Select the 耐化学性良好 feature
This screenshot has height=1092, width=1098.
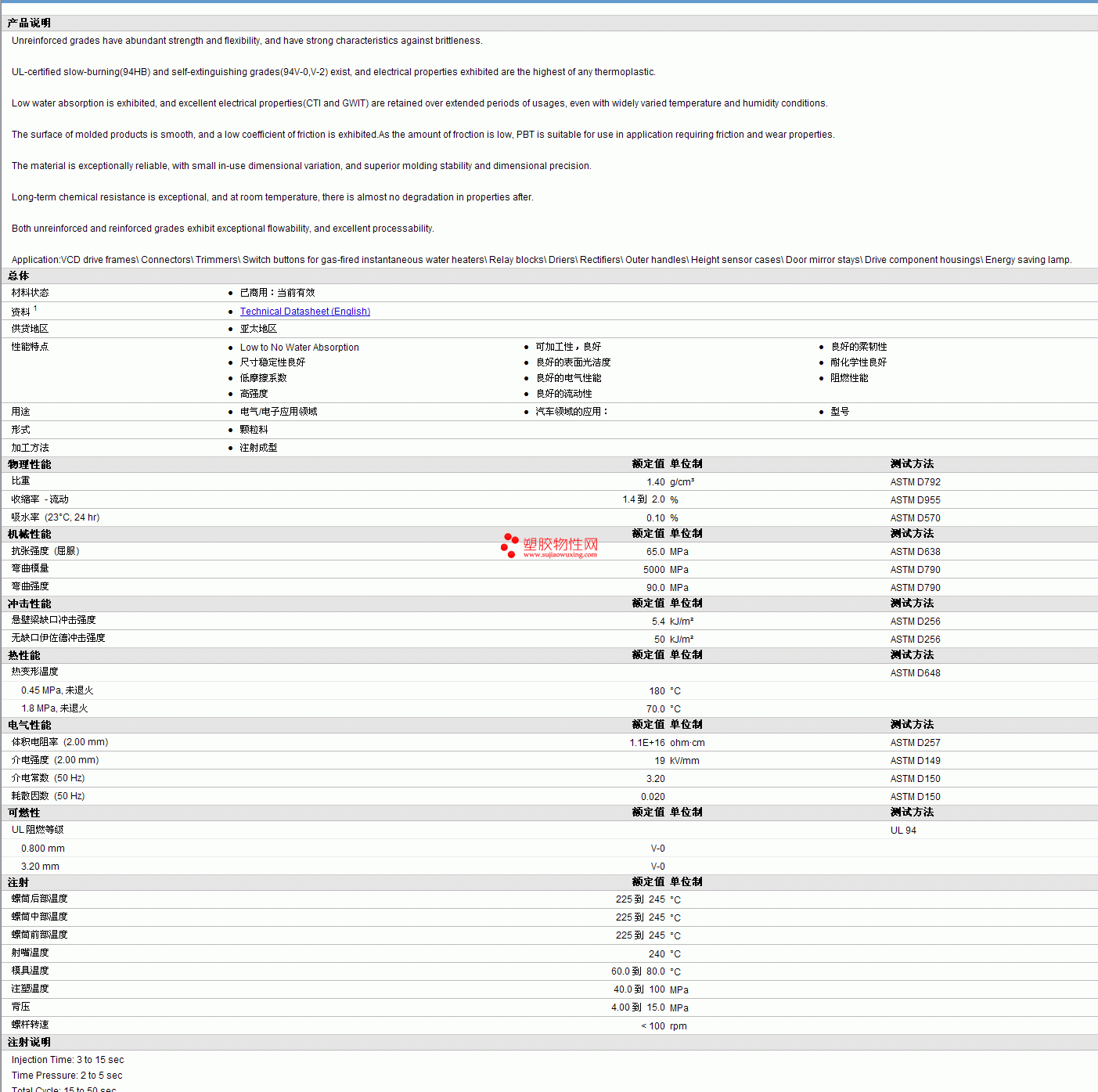pos(859,362)
